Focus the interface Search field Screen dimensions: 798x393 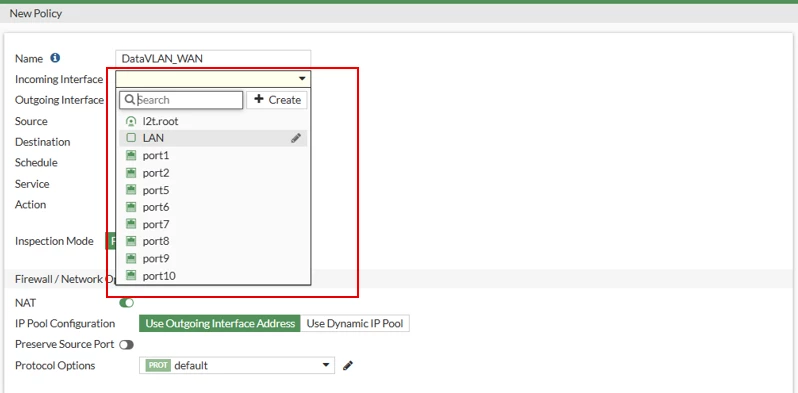coord(181,100)
